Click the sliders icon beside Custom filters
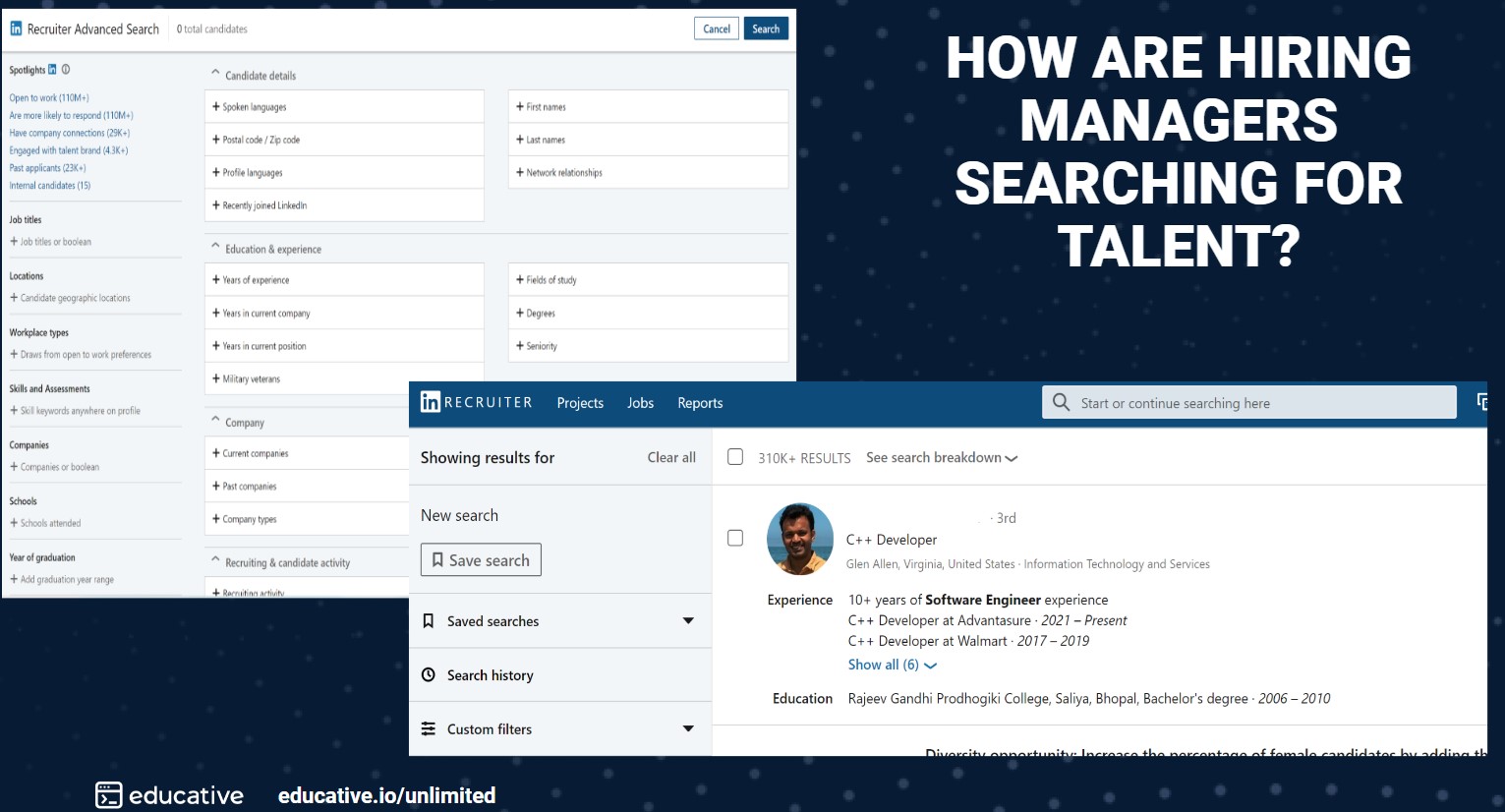Viewport: 1505px width, 812px height. (x=428, y=728)
